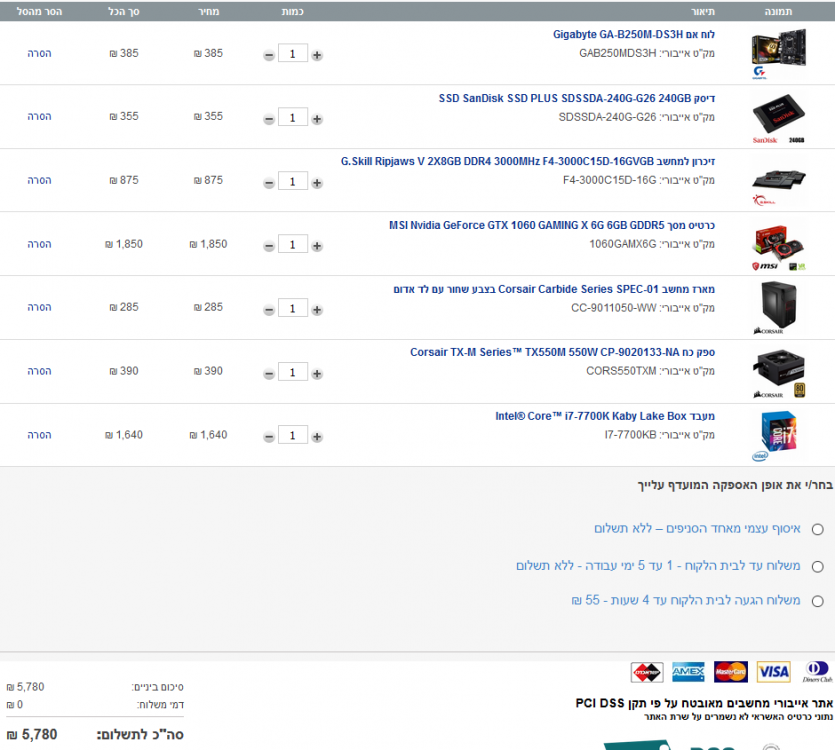Viewport: 835px width, 750px height.
Task: Increase quantity of Intel Core i7-7700K
Action: pyautogui.click(x=317, y=436)
